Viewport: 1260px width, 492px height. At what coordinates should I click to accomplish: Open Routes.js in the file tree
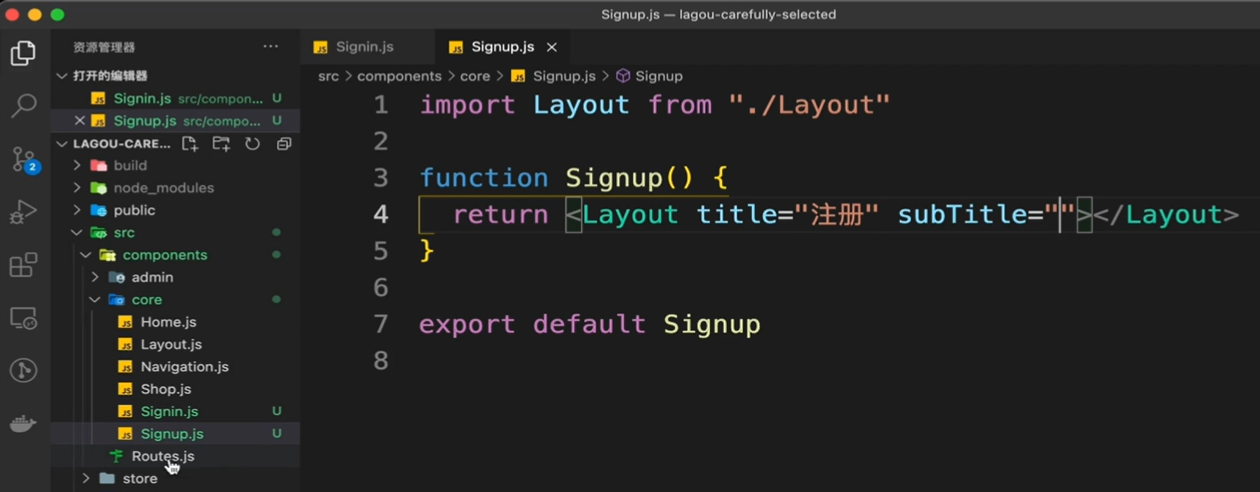click(163, 456)
